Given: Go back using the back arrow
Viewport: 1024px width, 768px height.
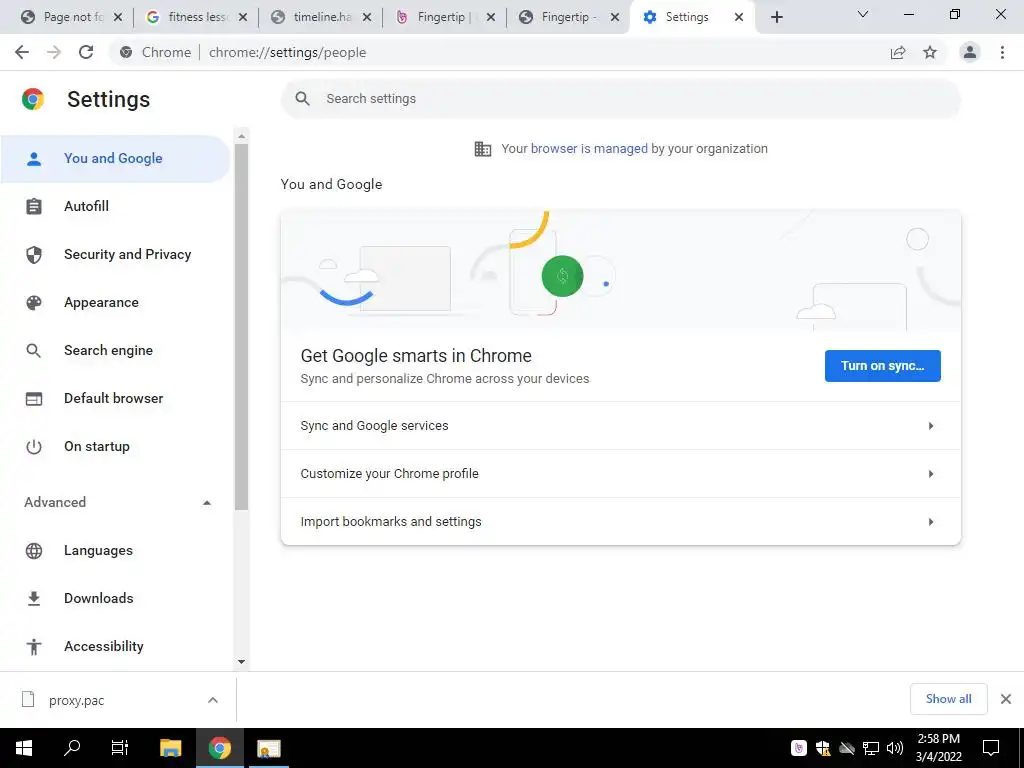Looking at the screenshot, I should 22,52.
